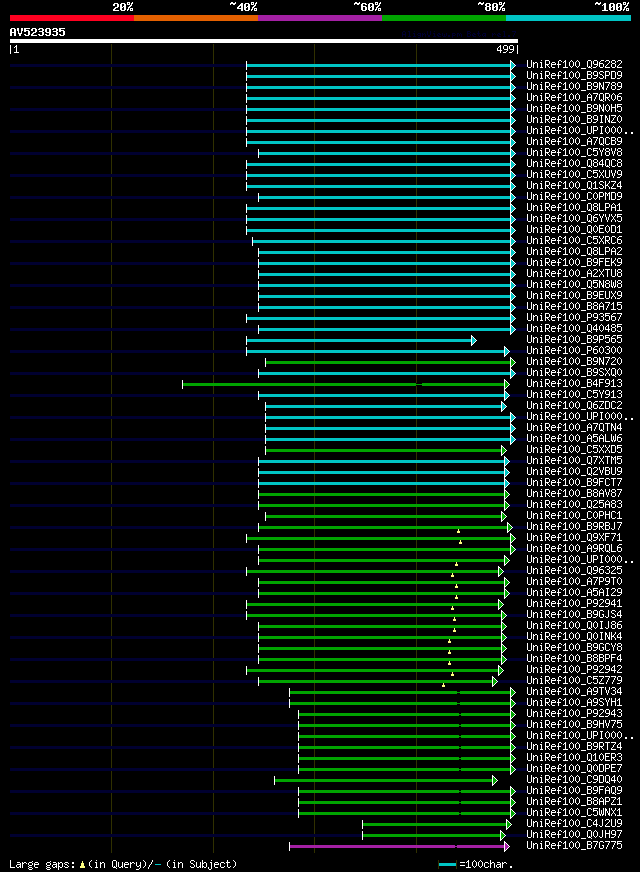Click arrowhead ending the Q6ZDC2 bar
Screen dimensions: 640x872
[x=504, y=407]
